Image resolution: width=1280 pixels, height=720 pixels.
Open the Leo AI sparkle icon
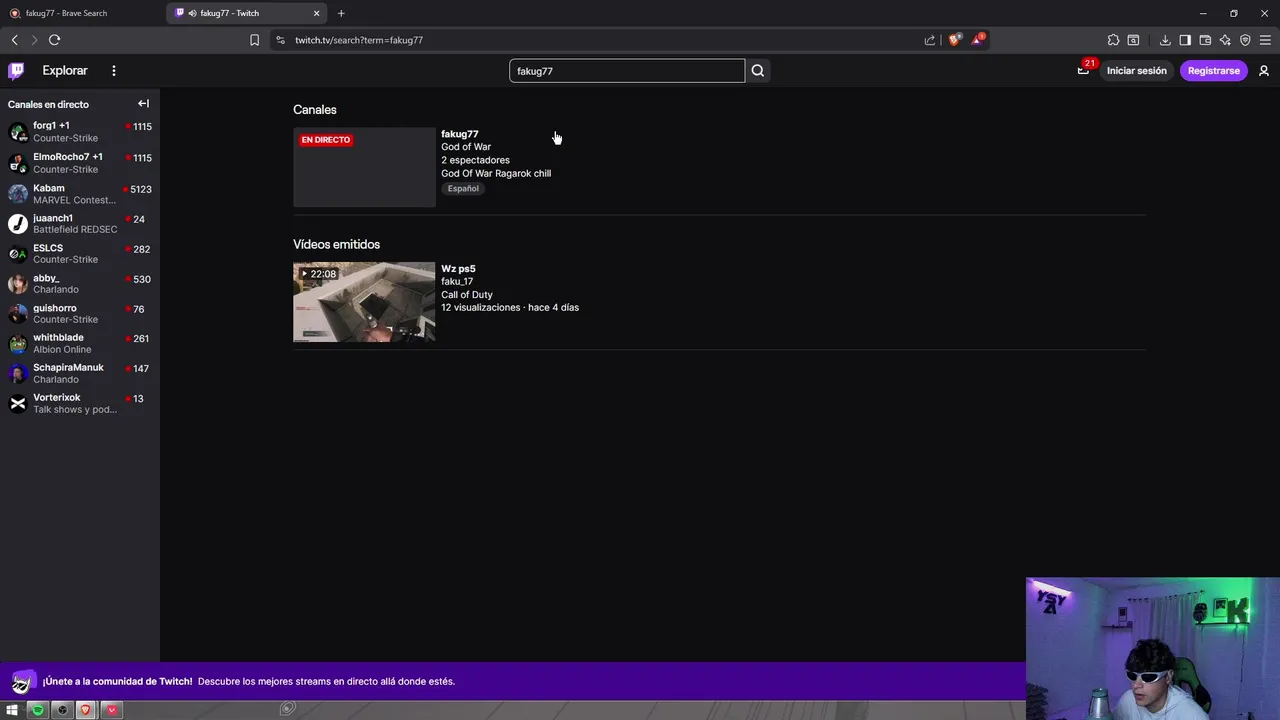pyautogui.click(x=1225, y=40)
